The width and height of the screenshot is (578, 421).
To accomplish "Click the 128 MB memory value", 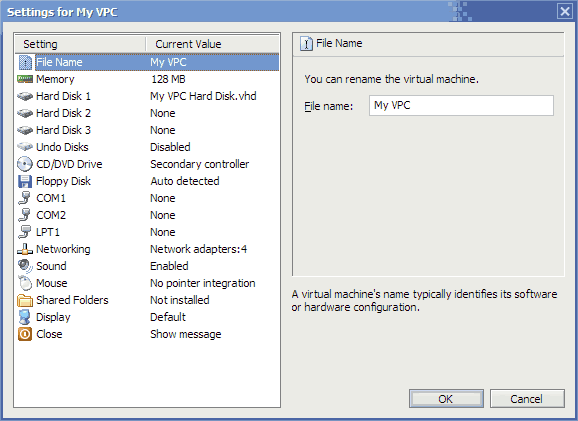I will click(168, 79).
